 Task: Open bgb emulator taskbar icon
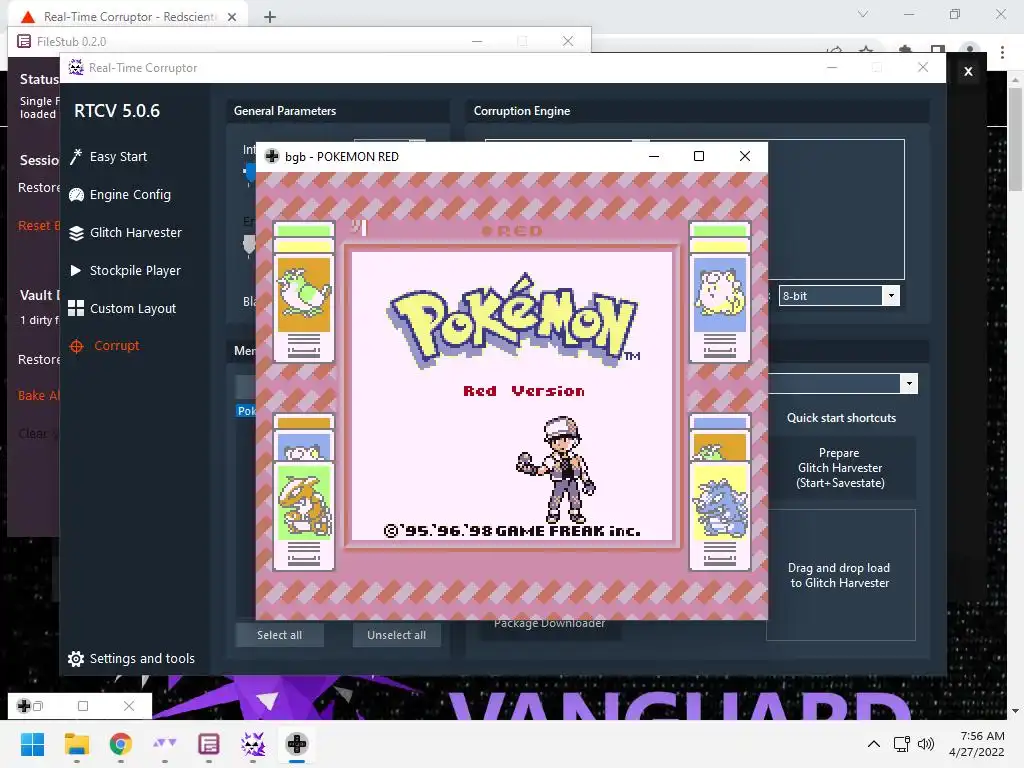tap(296, 744)
